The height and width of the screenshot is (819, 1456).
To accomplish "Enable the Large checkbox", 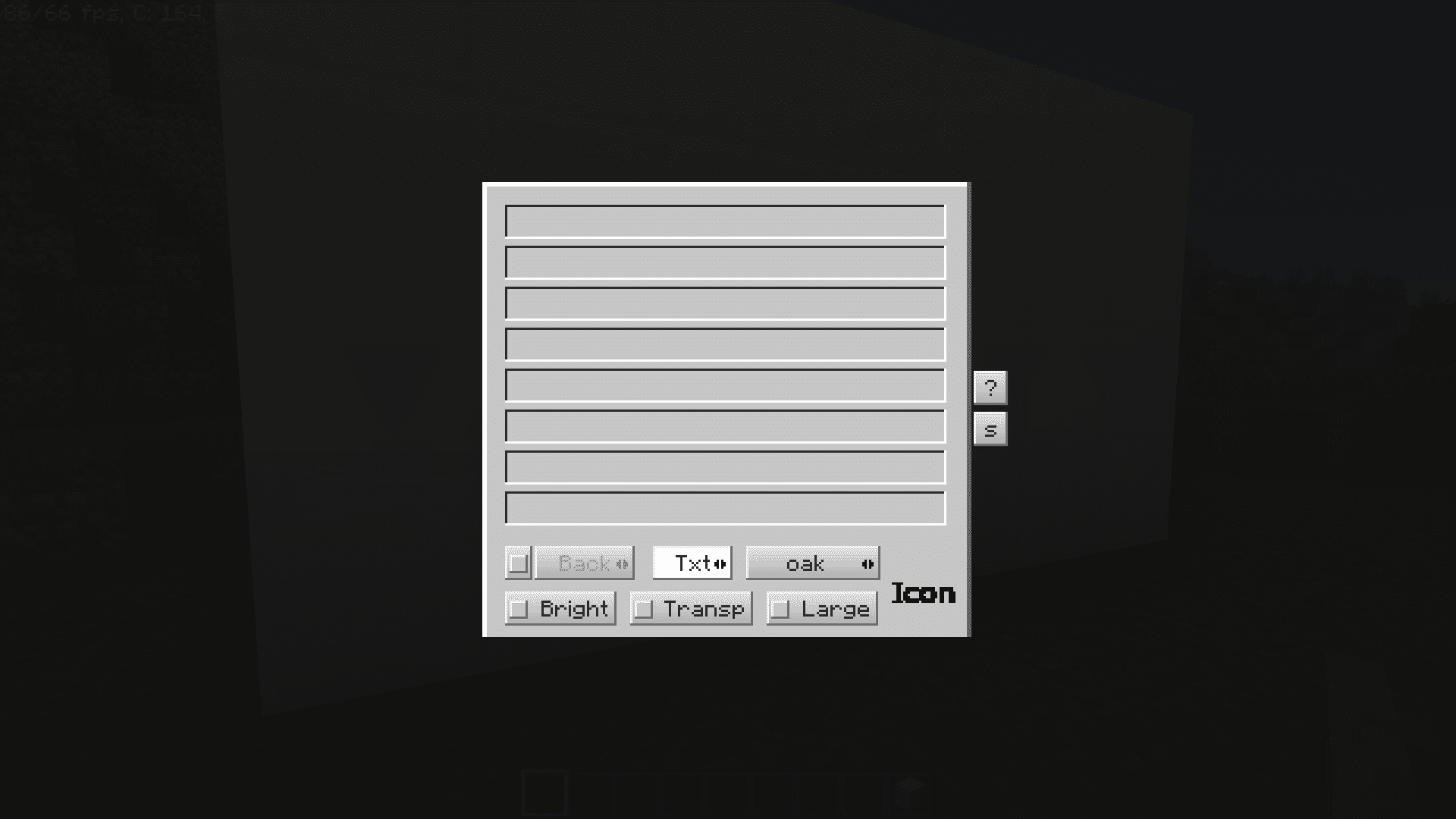I will (x=780, y=608).
